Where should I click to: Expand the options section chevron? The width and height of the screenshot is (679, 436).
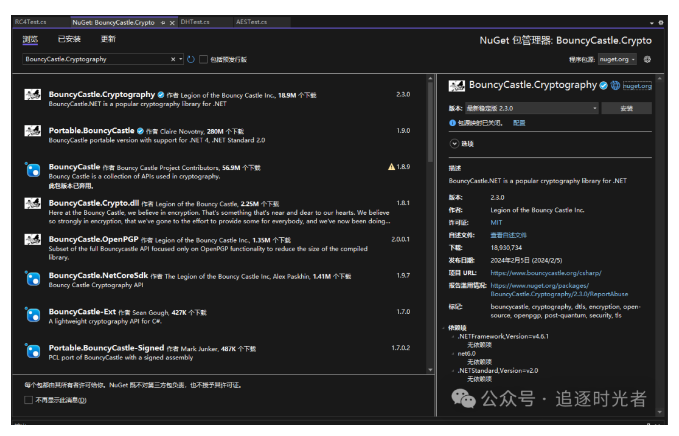coord(454,144)
